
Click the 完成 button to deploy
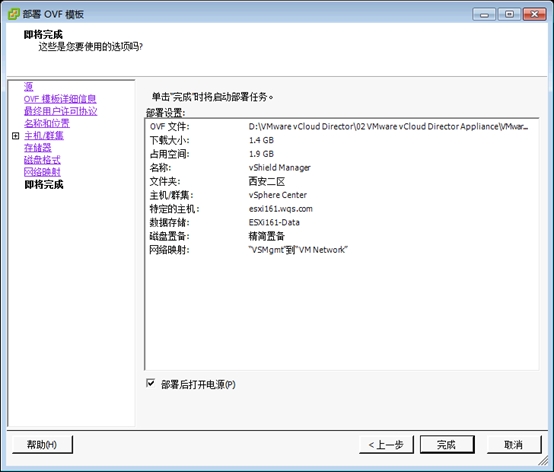[x=447, y=444]
